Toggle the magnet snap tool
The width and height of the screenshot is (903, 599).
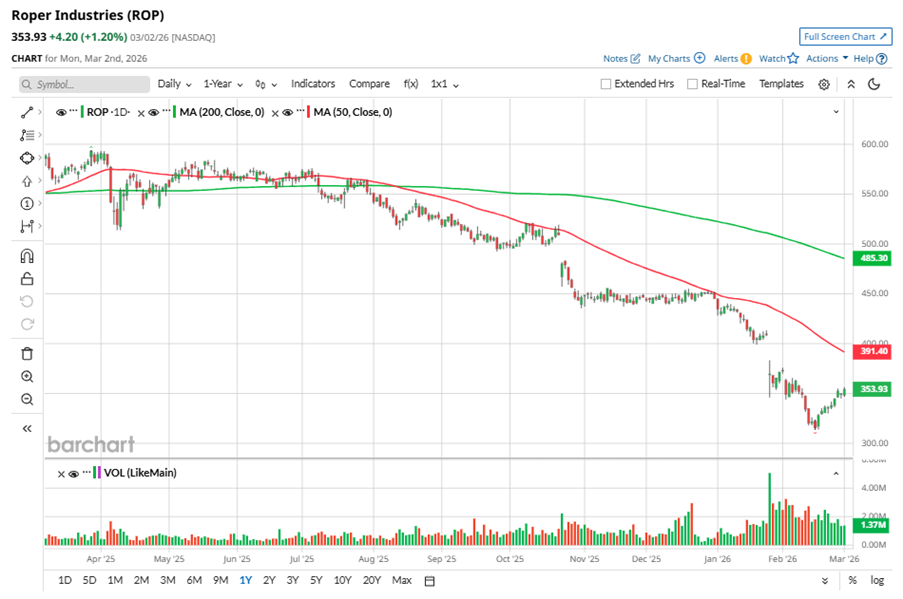(26, 256)
